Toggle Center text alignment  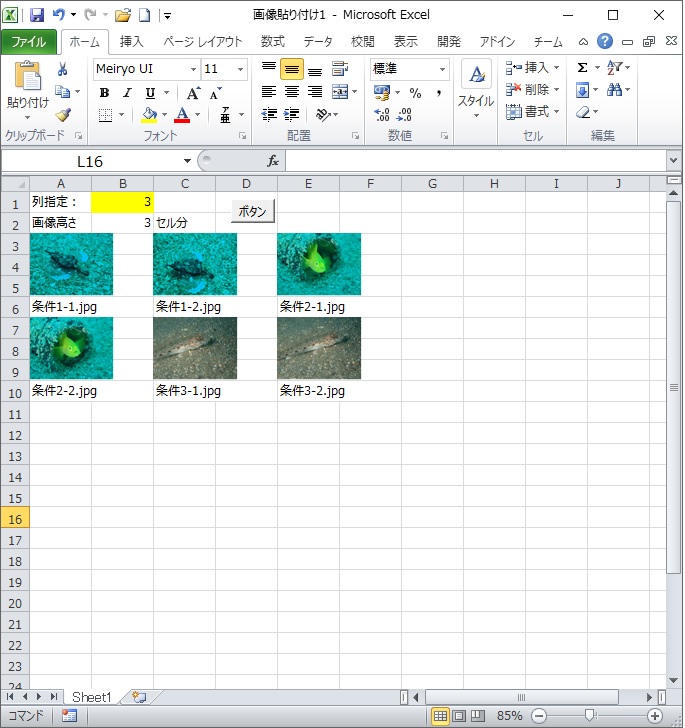point(292,91)
